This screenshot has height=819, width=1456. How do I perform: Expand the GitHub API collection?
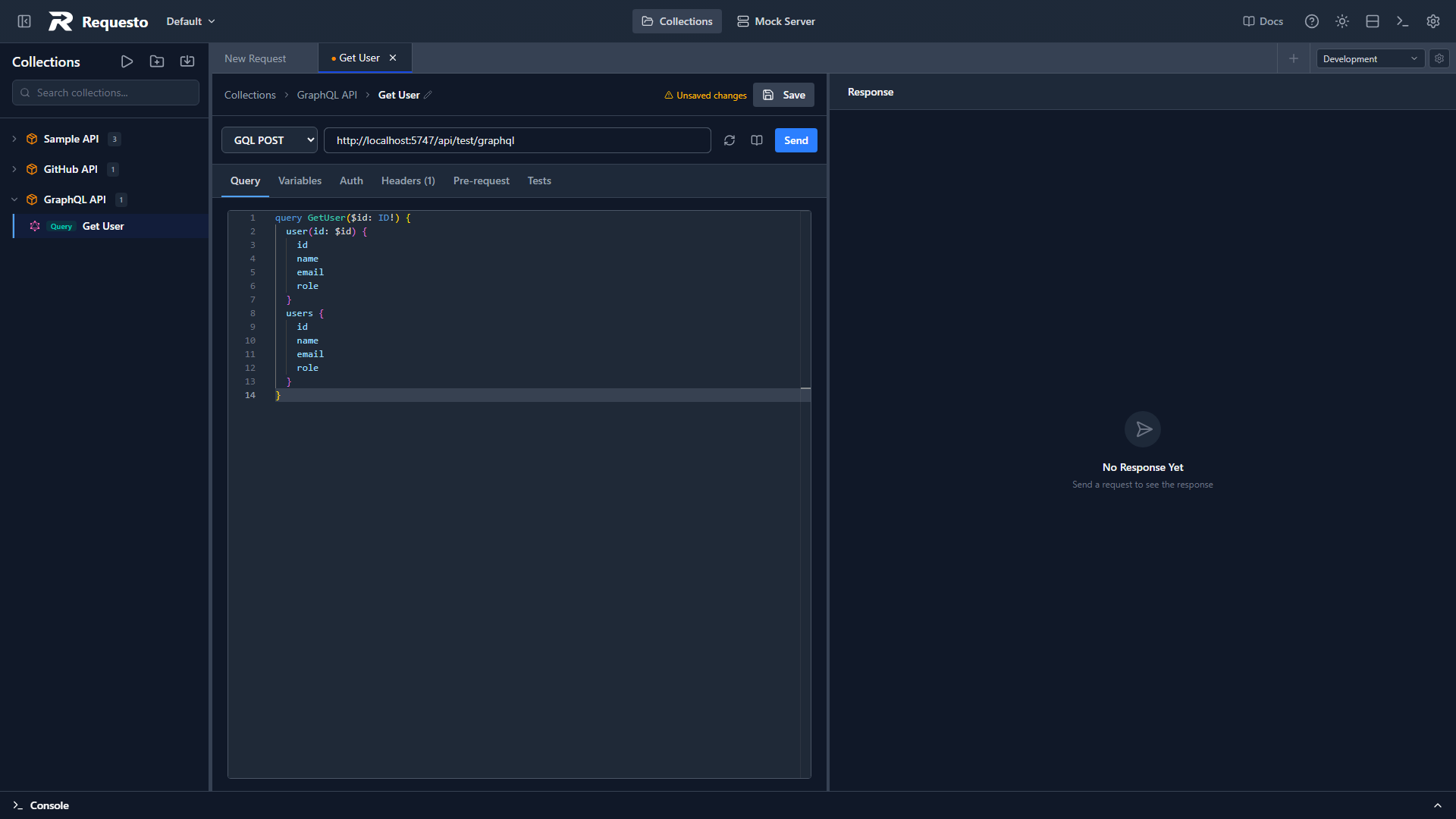coord(14,169)
